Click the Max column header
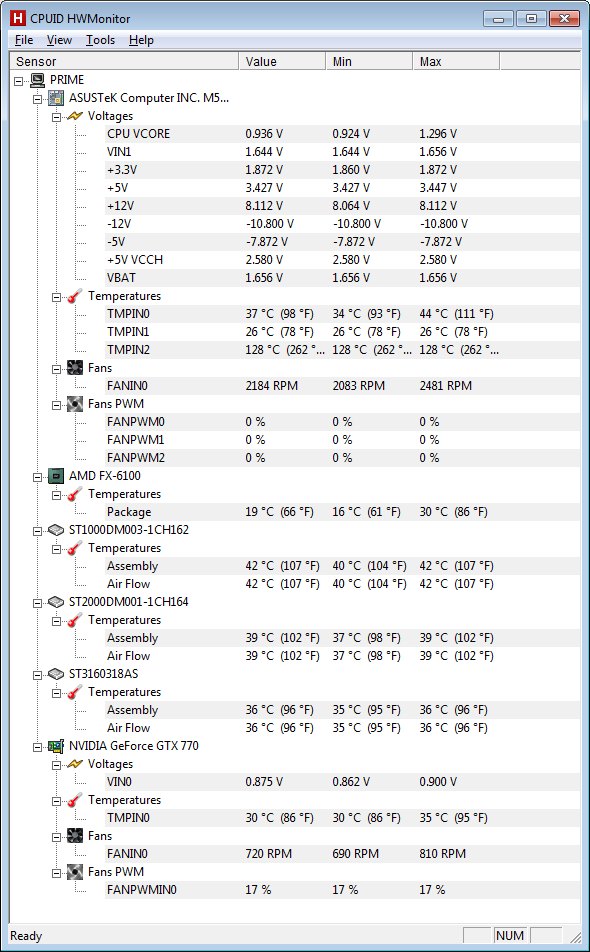The image size is (590, 952). click(x=456, y=61)
